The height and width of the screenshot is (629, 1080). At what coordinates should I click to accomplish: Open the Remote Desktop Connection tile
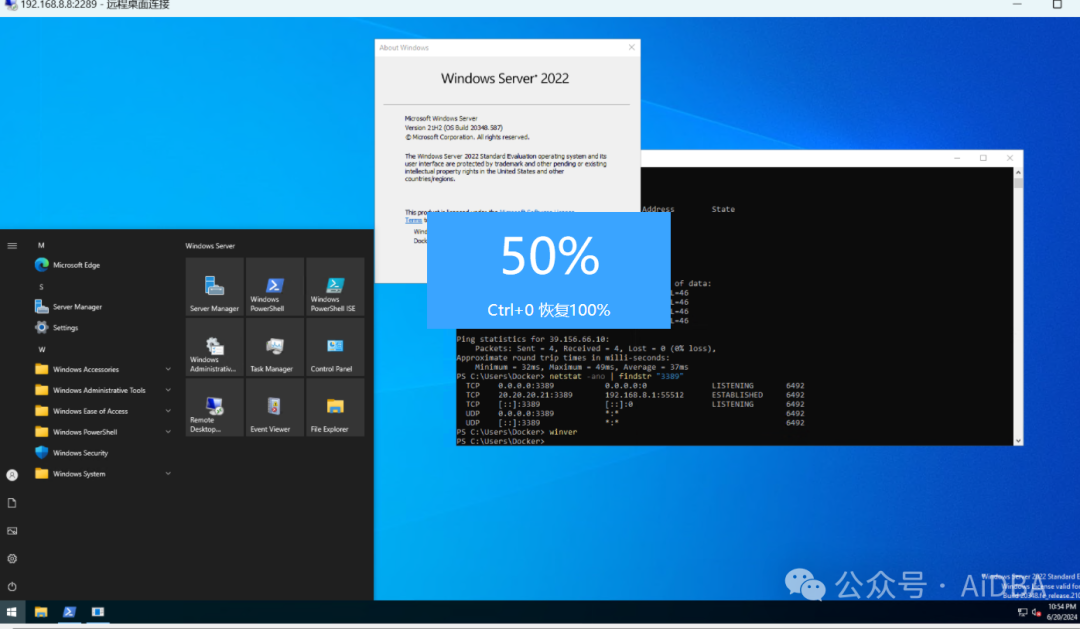(214, 407)
